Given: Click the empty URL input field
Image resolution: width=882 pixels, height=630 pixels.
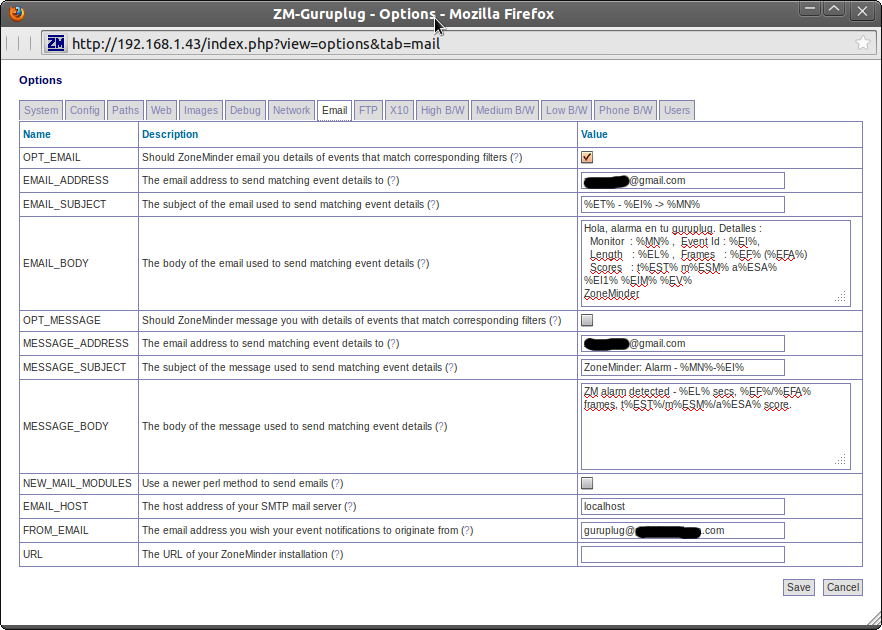Looking at the screenshot, I should (683, 554).
